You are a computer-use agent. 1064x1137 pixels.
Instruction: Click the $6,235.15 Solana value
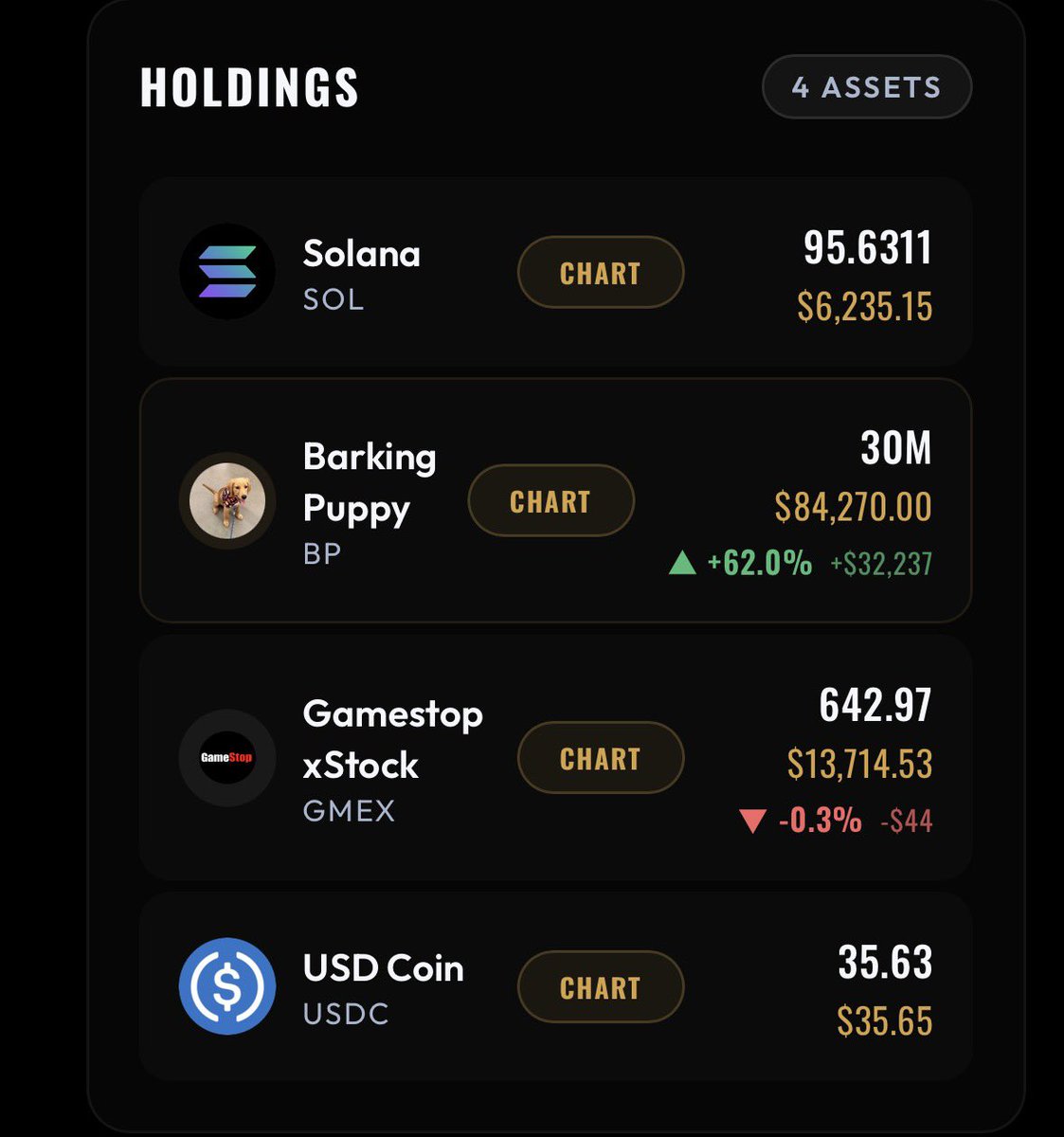click(x=865, y=307)
